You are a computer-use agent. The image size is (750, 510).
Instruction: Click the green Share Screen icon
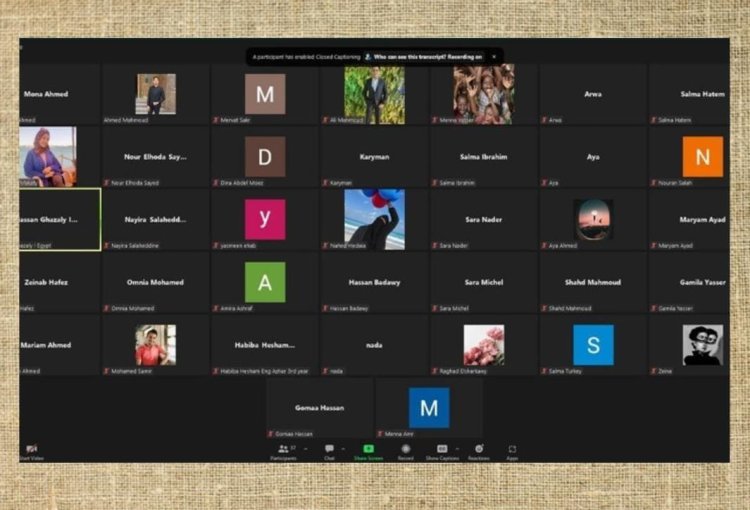pos(368,449)
